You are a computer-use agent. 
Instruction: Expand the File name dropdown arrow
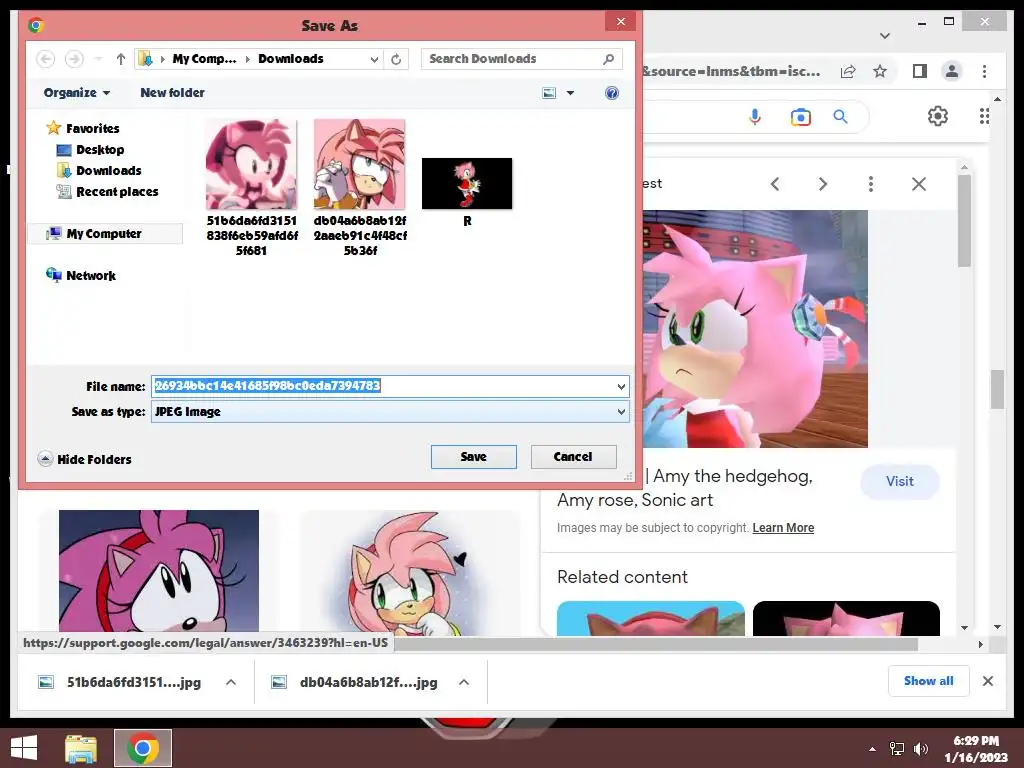tap(621, 387)
